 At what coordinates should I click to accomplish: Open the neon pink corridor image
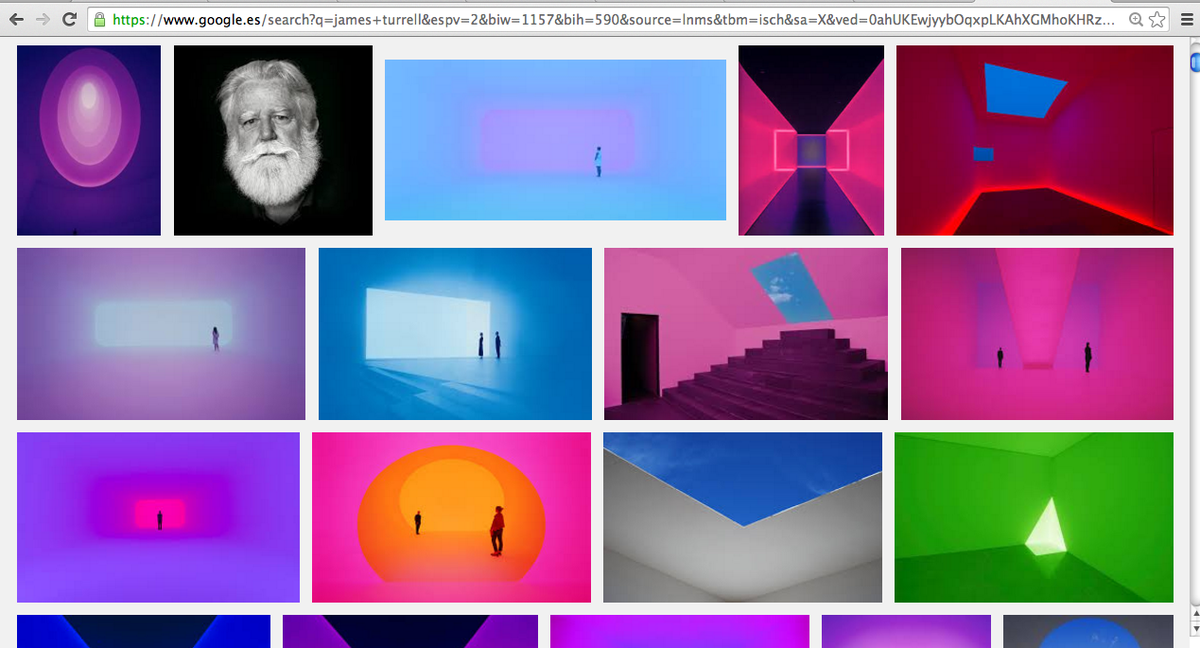pos(811,140)
